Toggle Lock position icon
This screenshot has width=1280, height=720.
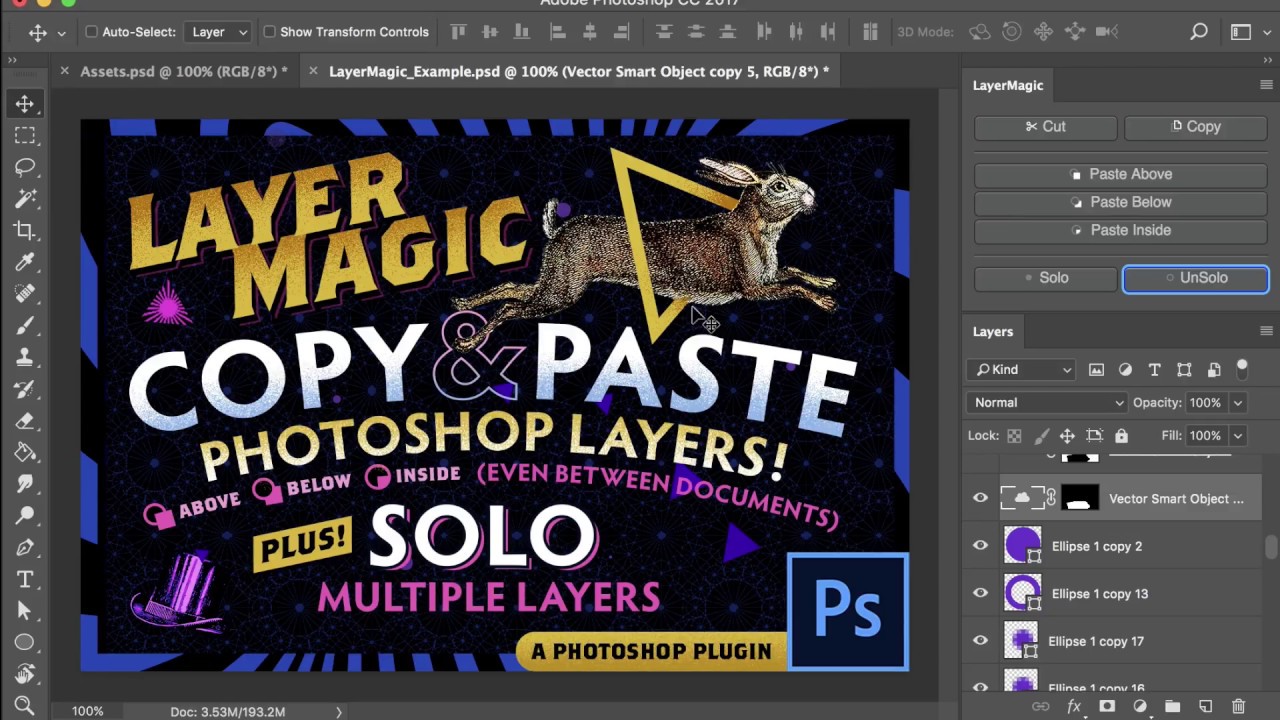(1067, 436)
